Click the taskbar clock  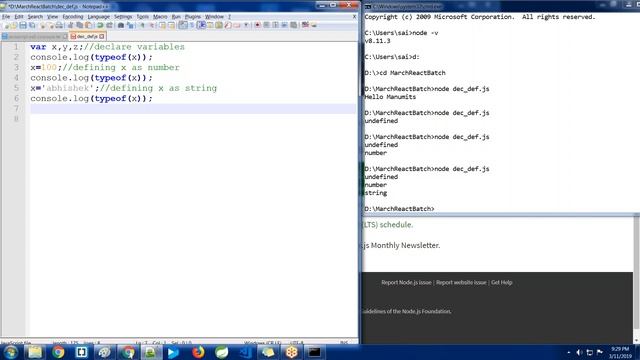[620, 352]
